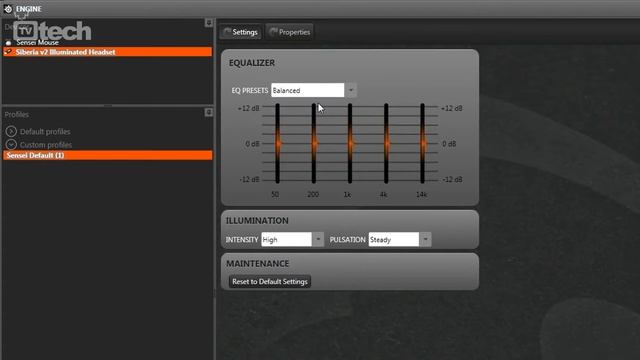Open the Intensity dropdown arrow
Screen dimensions: 640x360
tap(318, 239)
